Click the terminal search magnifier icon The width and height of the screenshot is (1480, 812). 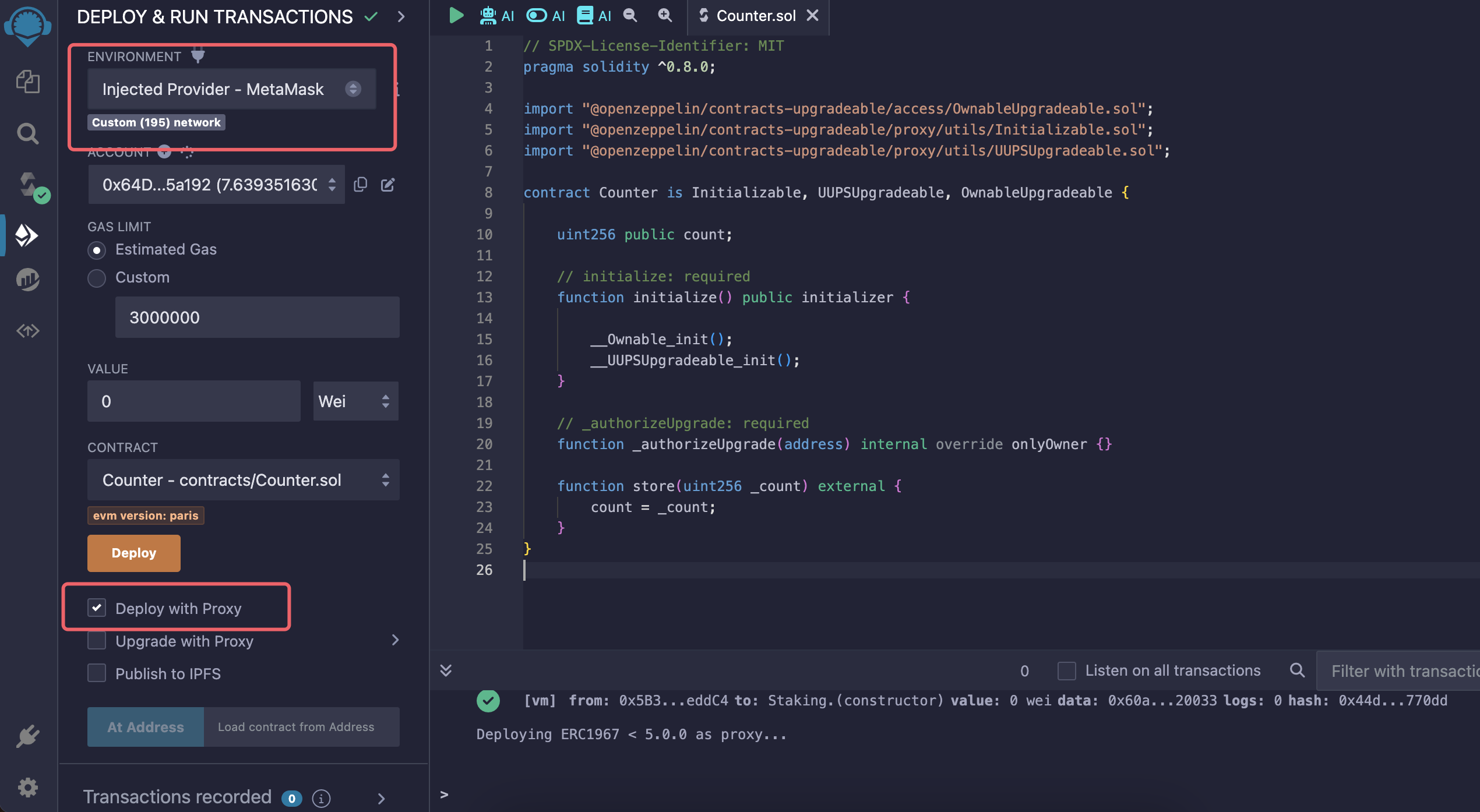tap(1296, 670)
